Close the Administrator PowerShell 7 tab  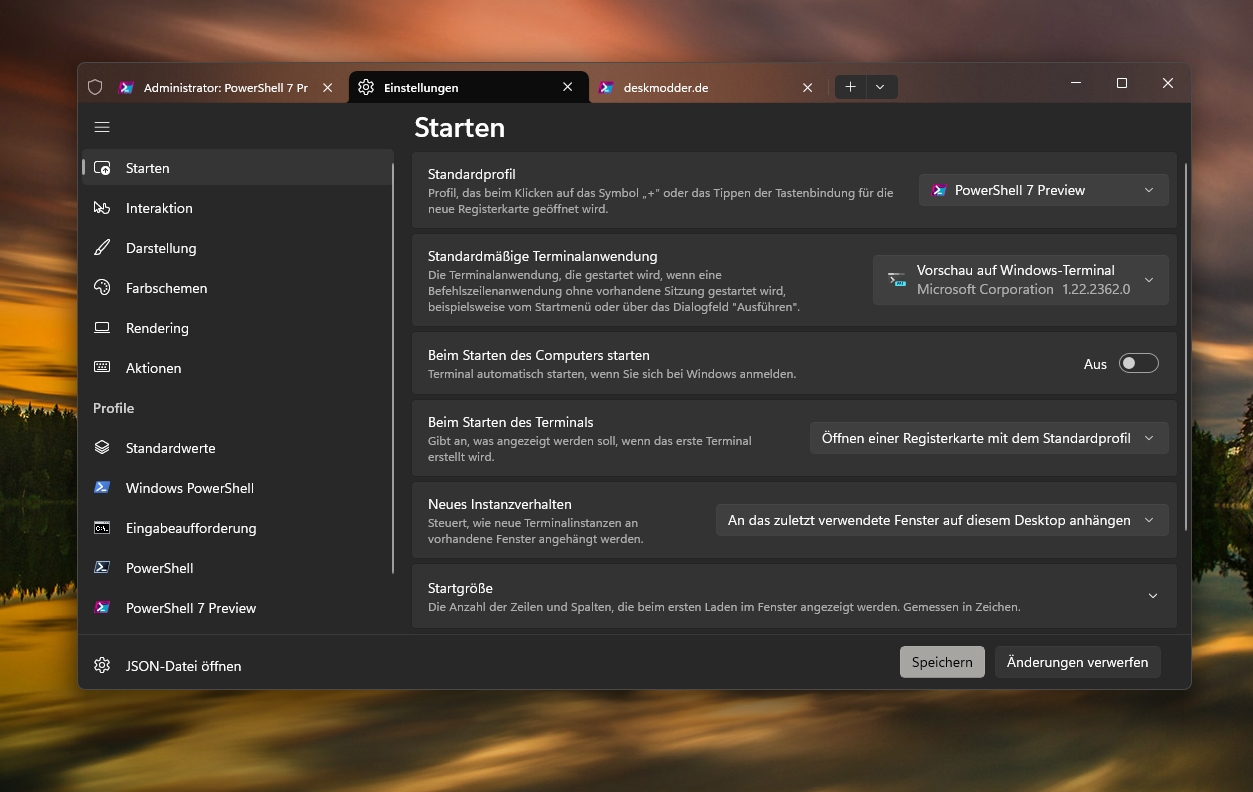[x=327, y=87]
